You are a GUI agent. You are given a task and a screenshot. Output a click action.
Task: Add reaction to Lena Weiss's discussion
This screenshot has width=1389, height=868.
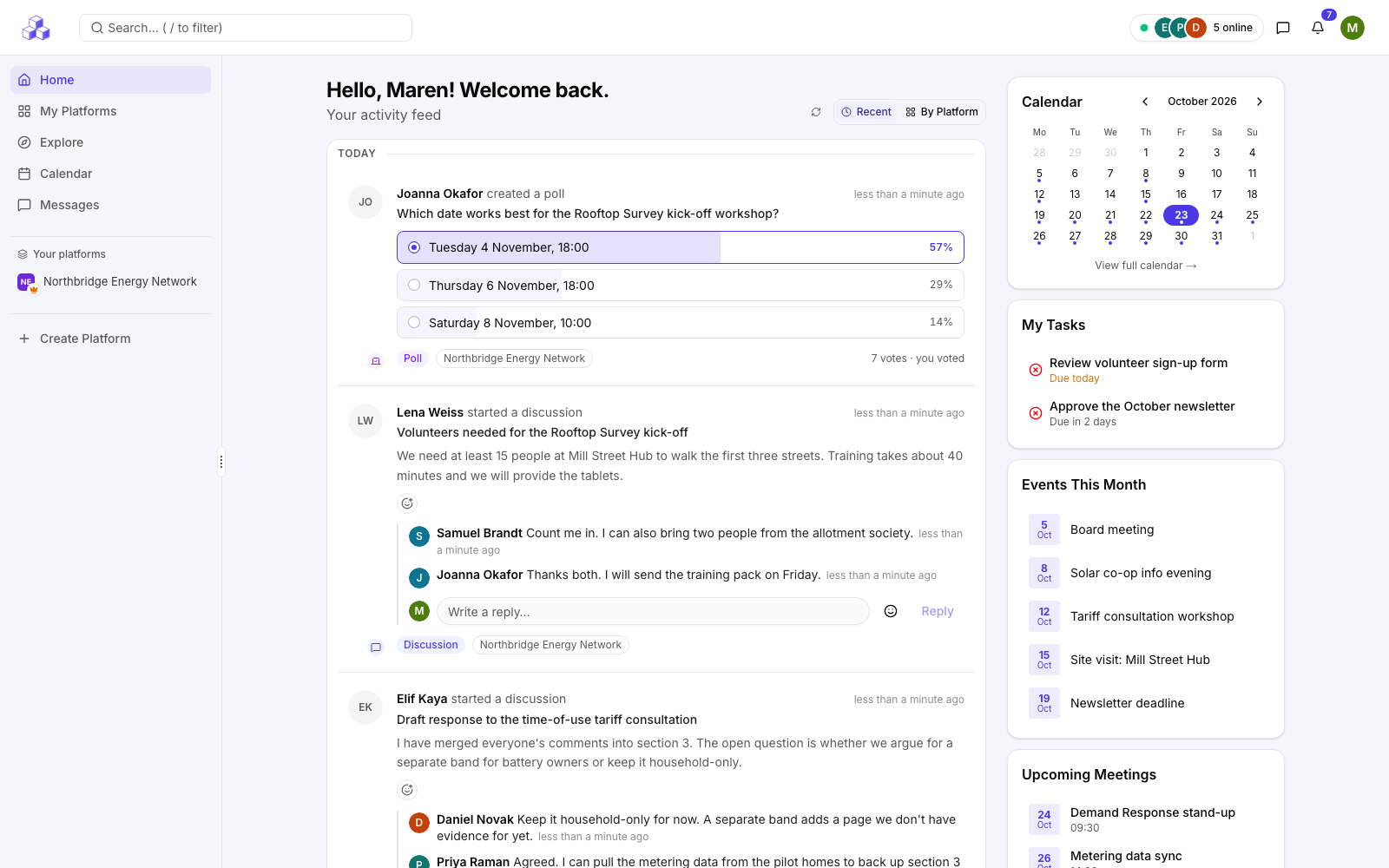[407, 503]
